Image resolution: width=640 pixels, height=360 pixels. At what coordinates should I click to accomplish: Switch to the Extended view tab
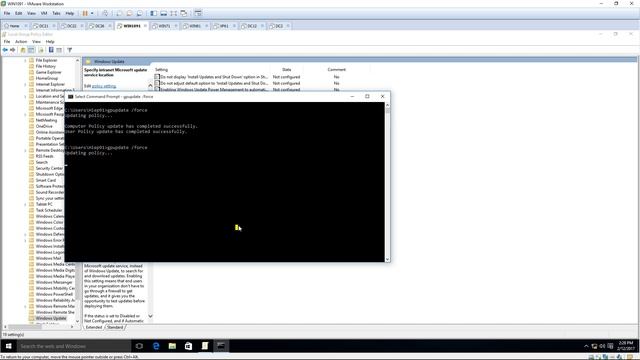94,327
